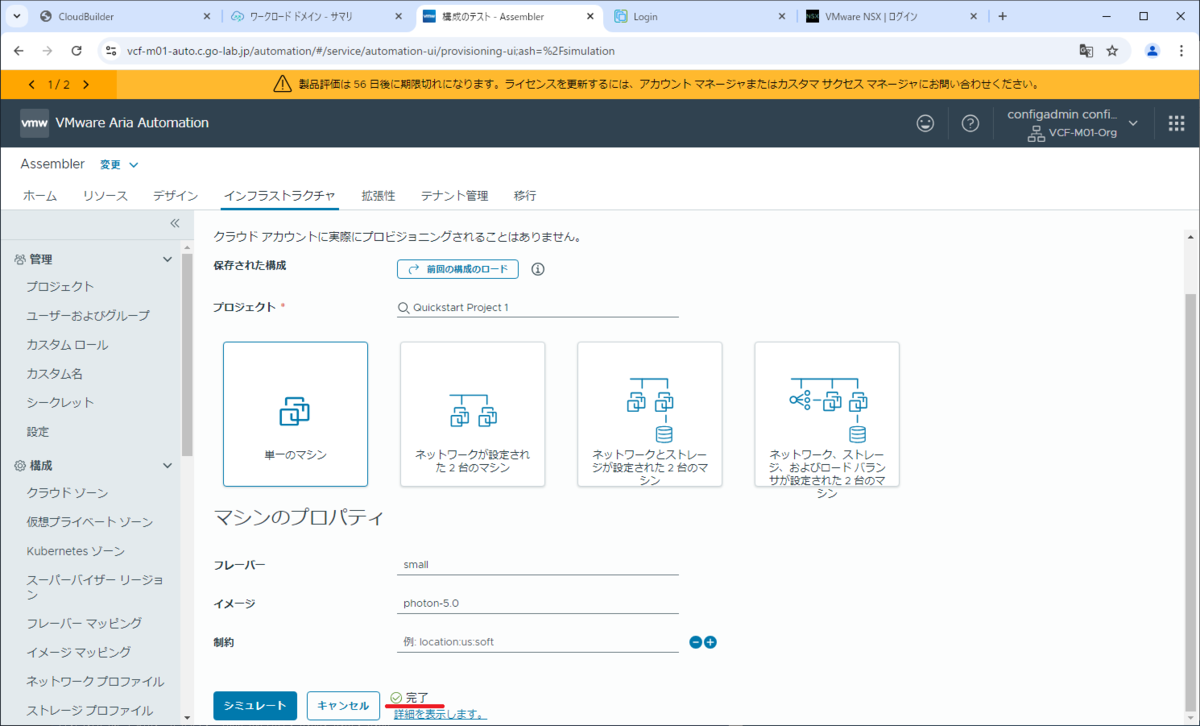
Task: Open the 移行 tab
Action: click(525, 195)
